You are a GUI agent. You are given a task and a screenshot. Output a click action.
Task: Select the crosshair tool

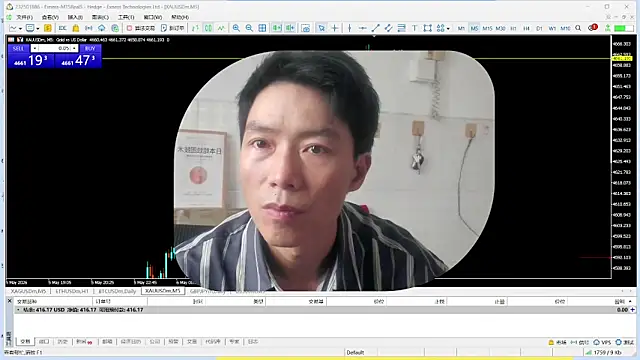pyautogui.click(x=335, y=28)
